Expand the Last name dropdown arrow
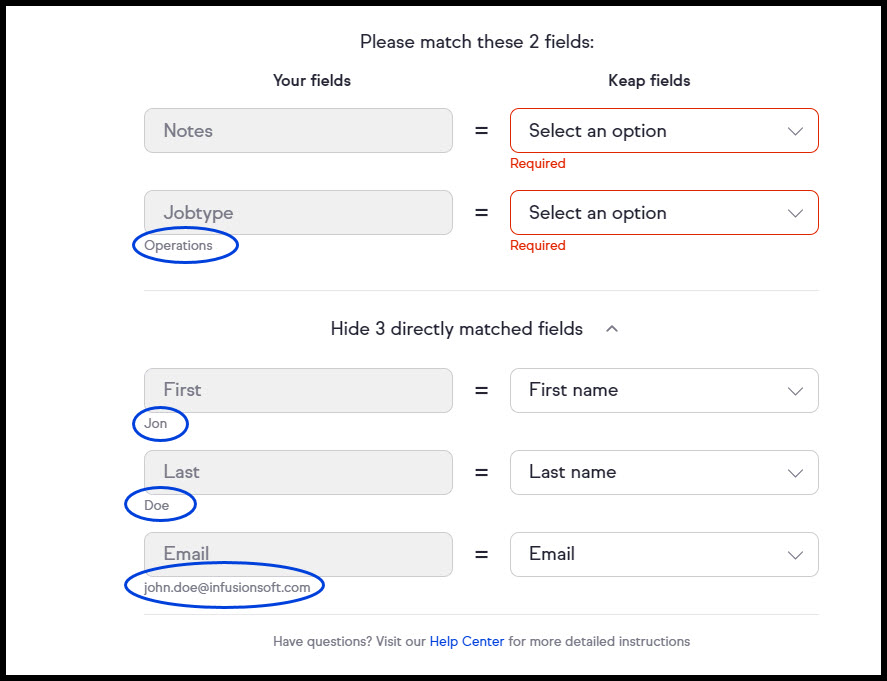887x681 pixels. coord(795,472)
